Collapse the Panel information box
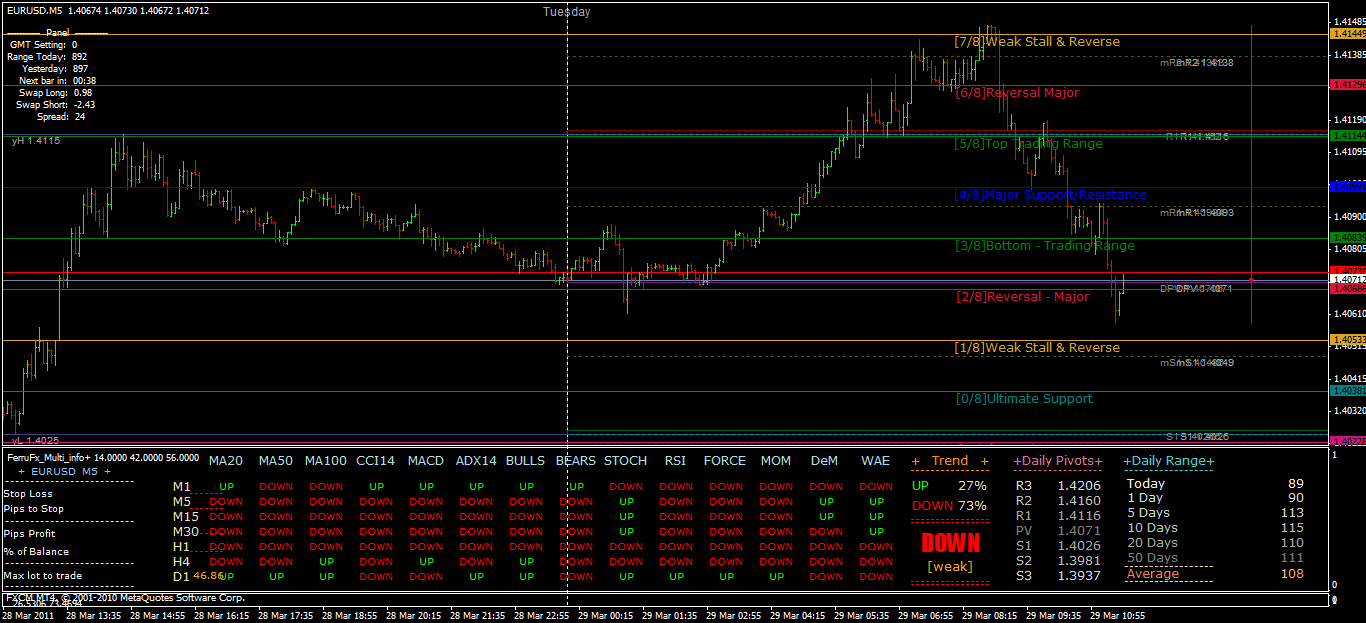The height and width of the screenshot is (623, 1366). (57, 33)
